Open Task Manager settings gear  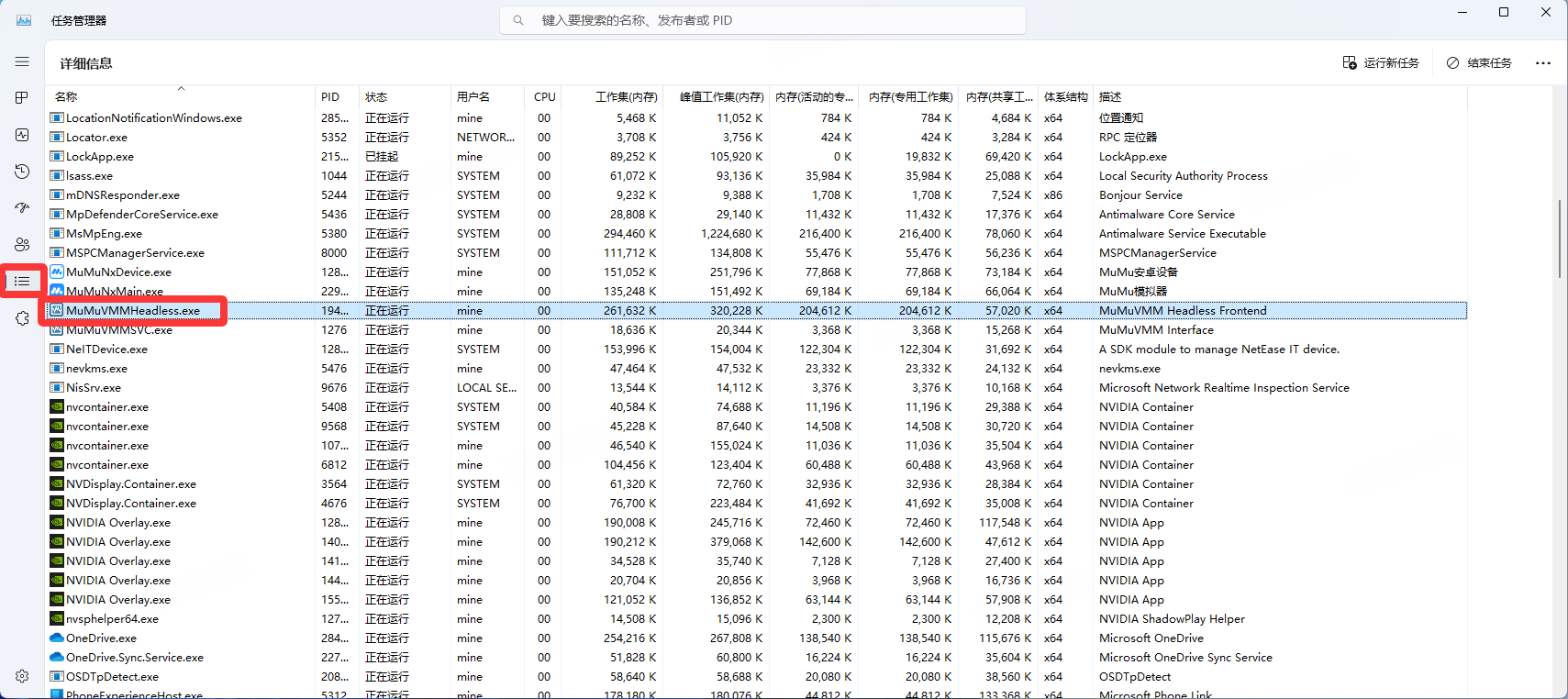pyautogui.click(x=22, y=676)
